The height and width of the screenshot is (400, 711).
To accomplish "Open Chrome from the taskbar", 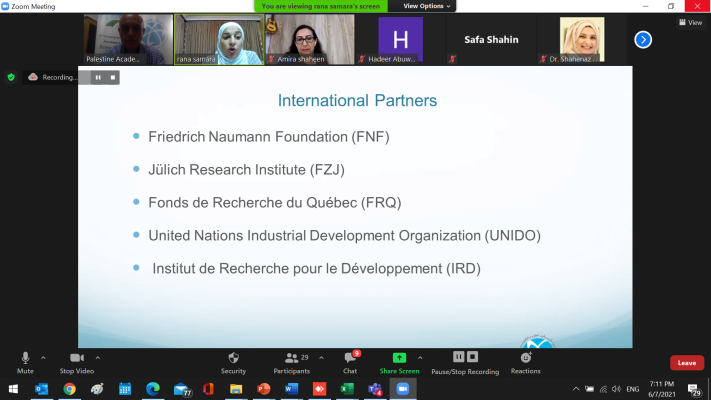I will (69, 389).
